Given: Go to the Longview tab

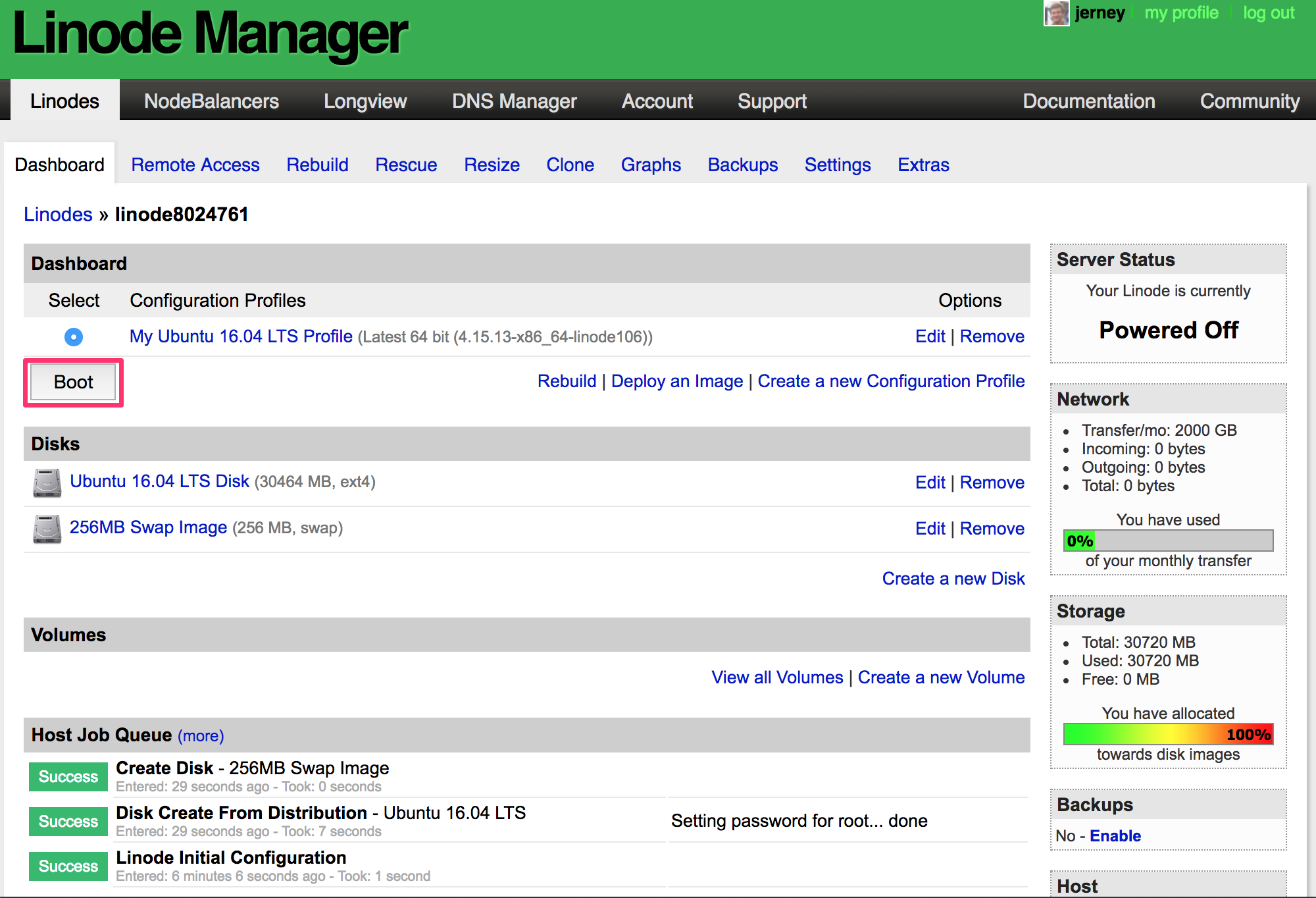Looking at the screenshot, I should click(365, 101).
